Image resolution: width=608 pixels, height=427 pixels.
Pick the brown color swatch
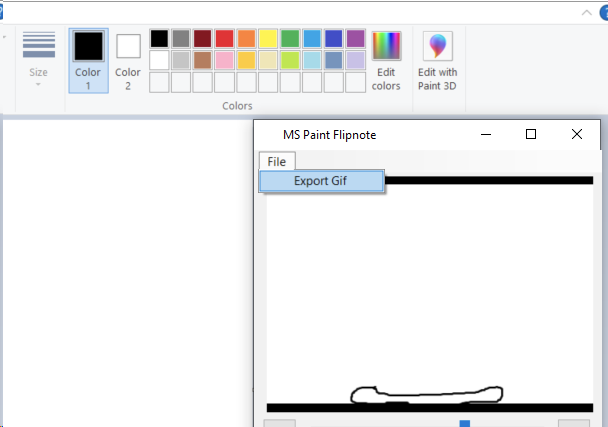[x=202, y=60]
